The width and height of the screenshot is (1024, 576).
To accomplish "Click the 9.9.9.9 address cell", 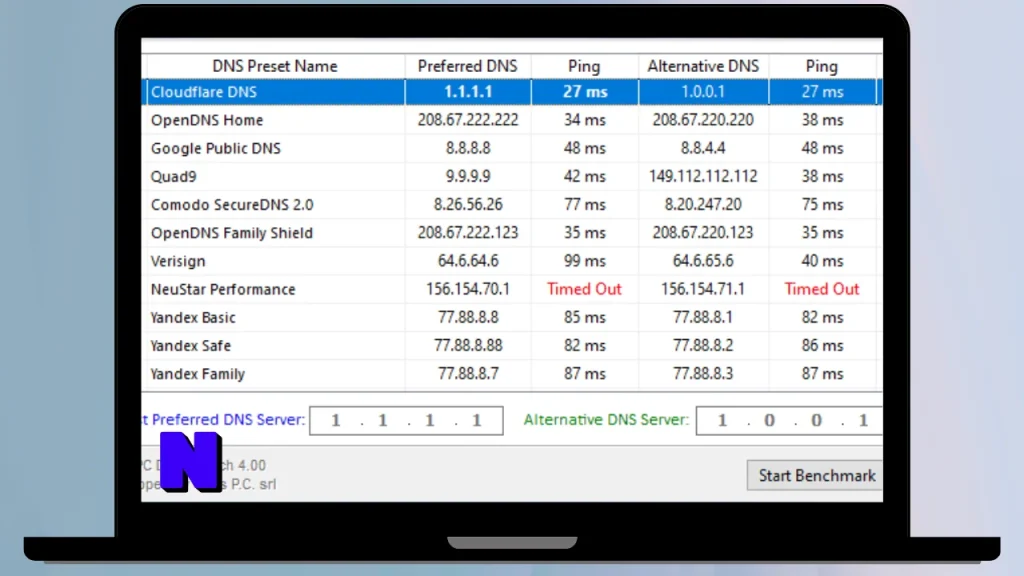I will pyautogui.click(x=468, y=176).
